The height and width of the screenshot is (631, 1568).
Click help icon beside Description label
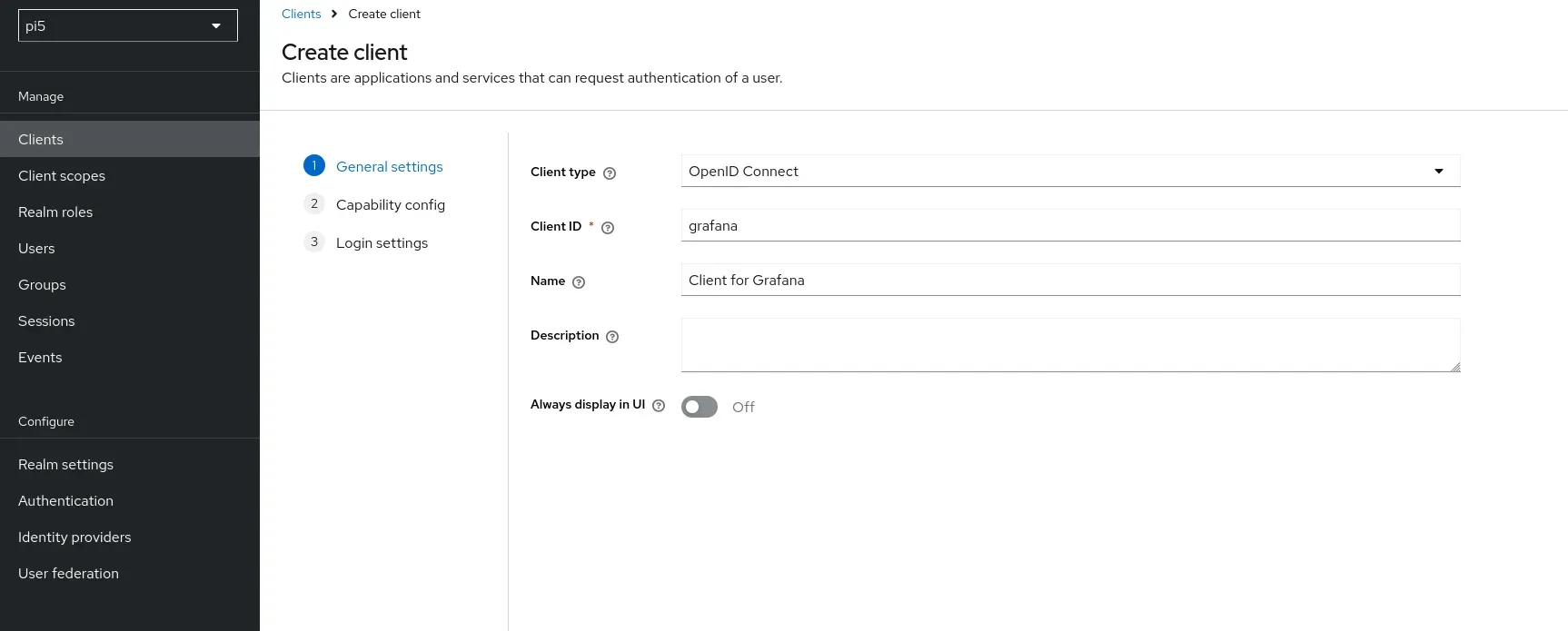[612, 337]
